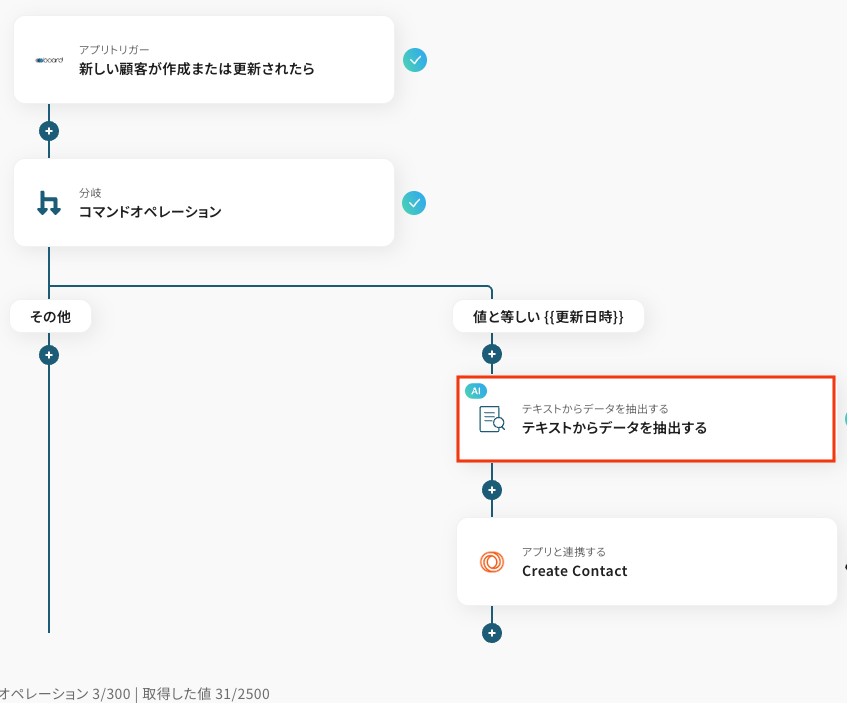This screenshot has height=703, width=847.
Task: Click check mark beside 新しい顧客が作成または更新されたら
Action: pyautogui.click(x=415, y=60)
